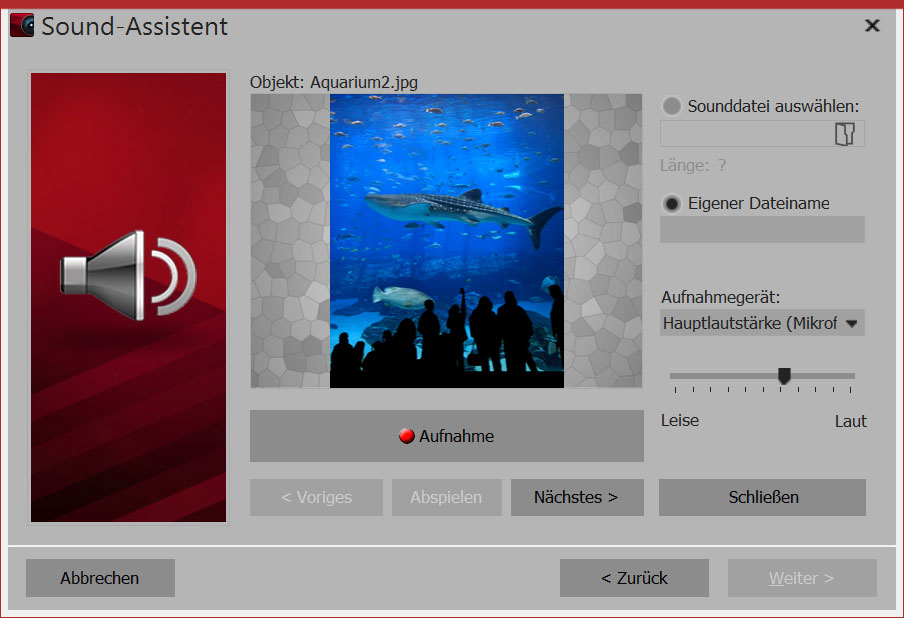Start recording with the red Aufnahme button

[446, 436]
